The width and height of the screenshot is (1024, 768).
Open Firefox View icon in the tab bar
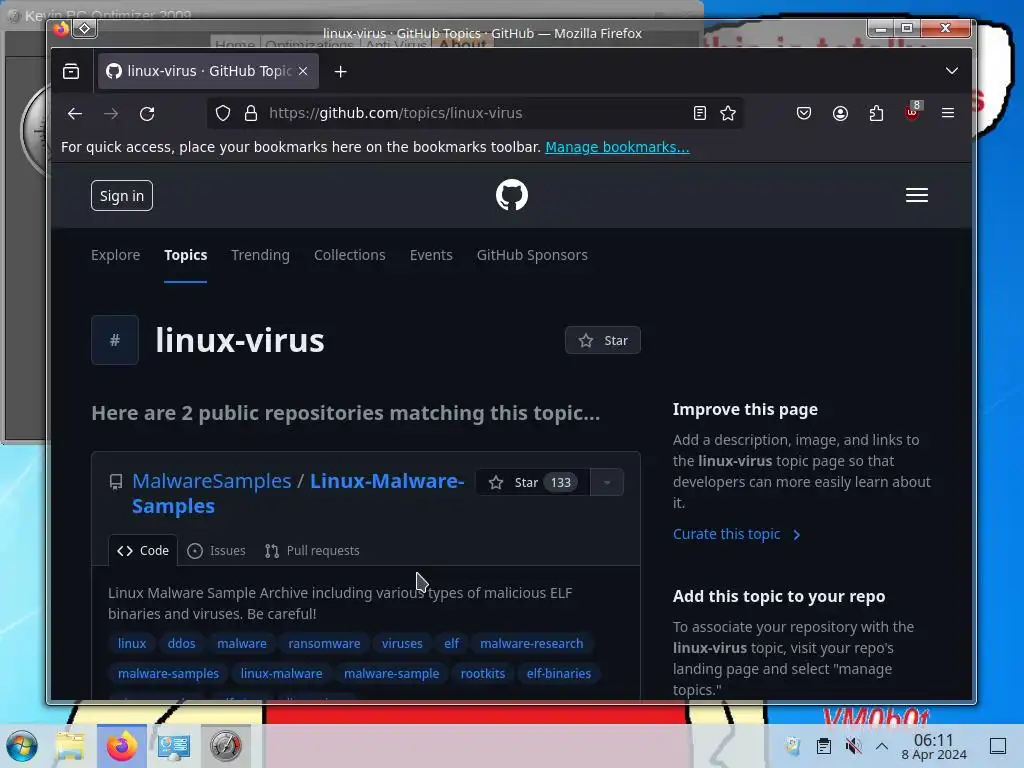[x=71, y=71]
